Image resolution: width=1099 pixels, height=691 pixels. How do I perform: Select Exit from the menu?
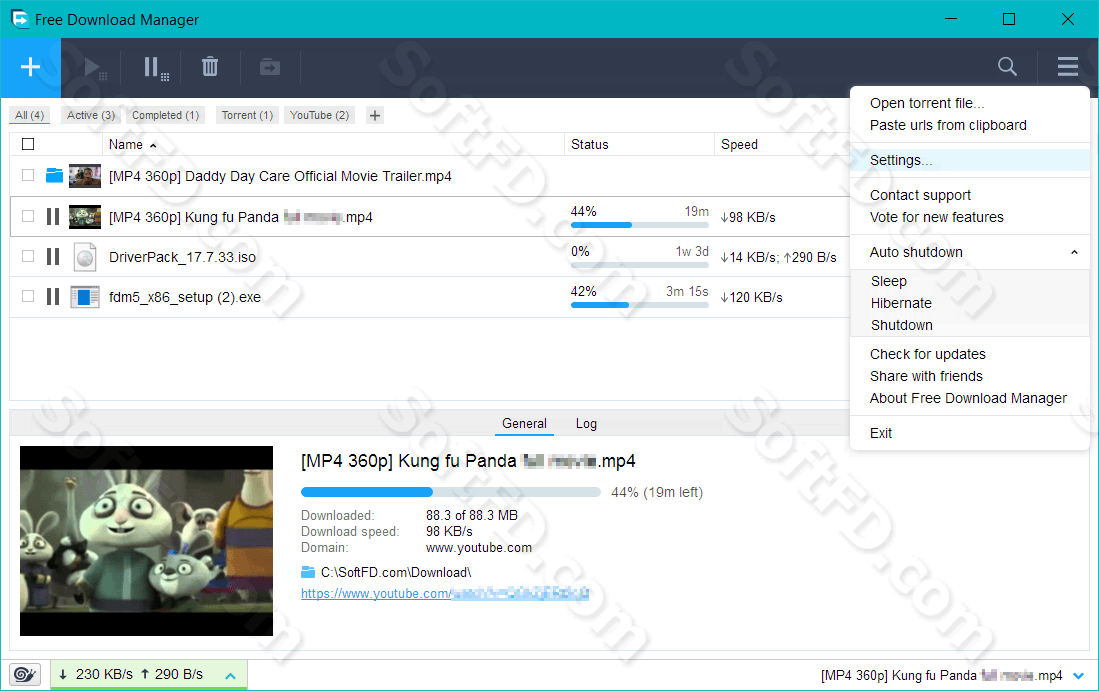pos(881,433)
